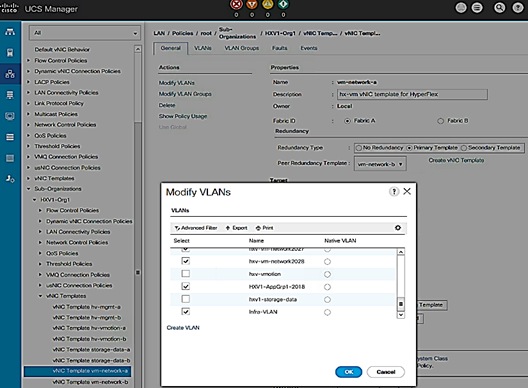The width and height of the screenshot is (528, 388).
Task: Expand LACP Policies tree node
Action: coord(29,82)
